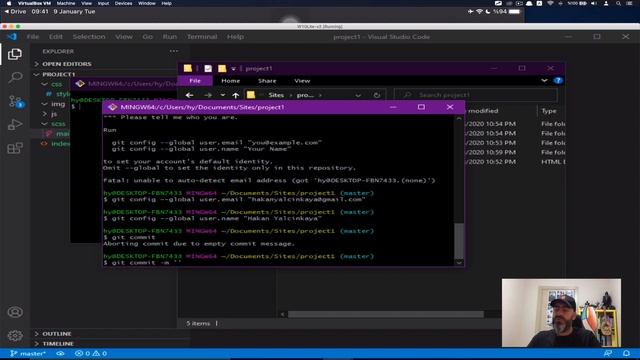Open VS Code Edit menu

(56, 37)
